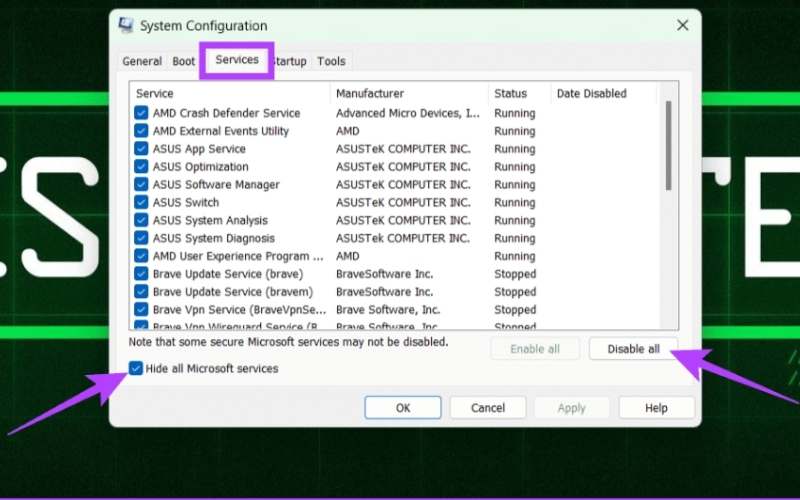The image size is (800, 500).
Task: Click Advanced Micro Devices manufacturer cell
Action: coord(408,113)
